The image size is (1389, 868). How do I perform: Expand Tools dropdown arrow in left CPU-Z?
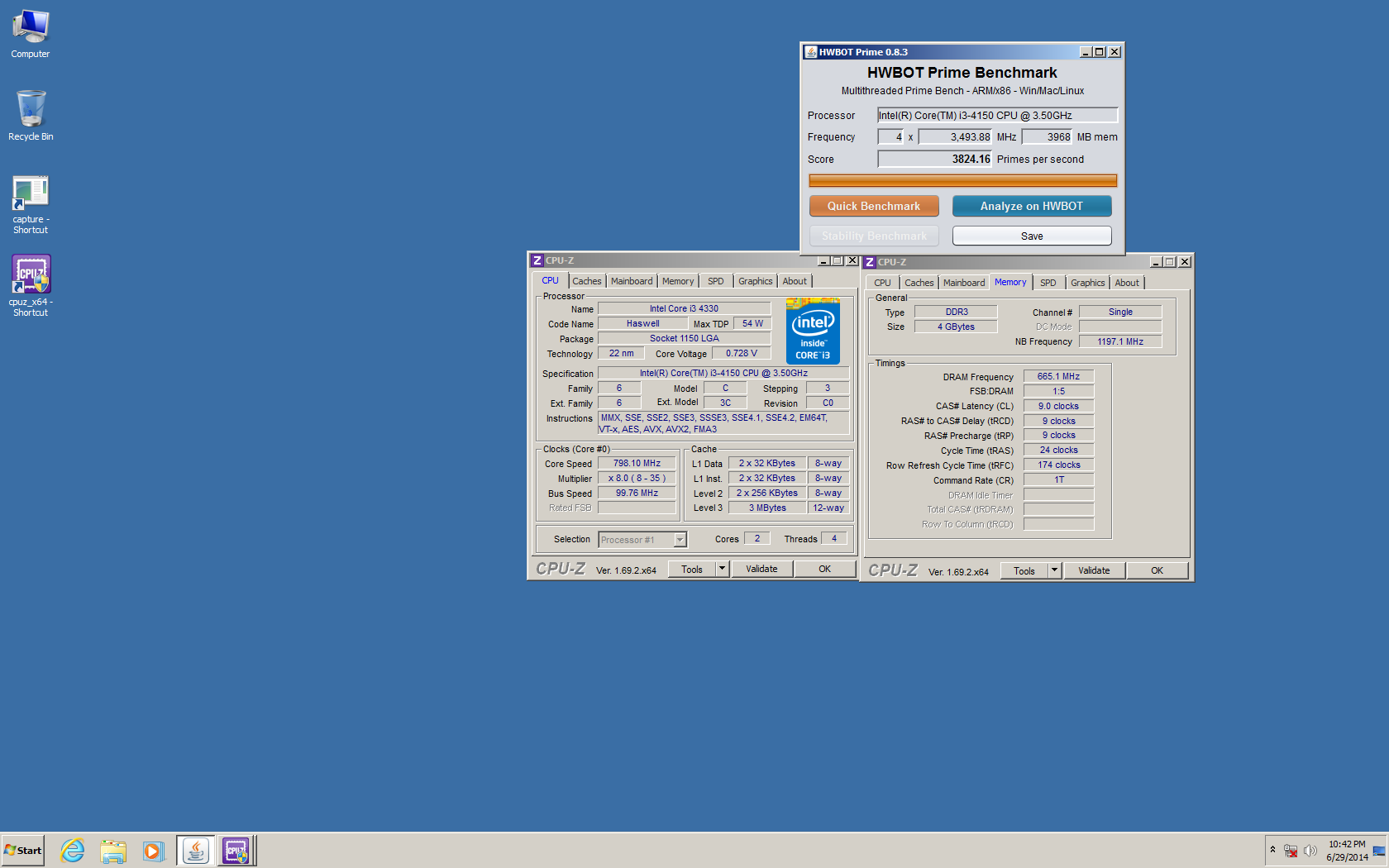pyautogui.click(x=722, y=569)
